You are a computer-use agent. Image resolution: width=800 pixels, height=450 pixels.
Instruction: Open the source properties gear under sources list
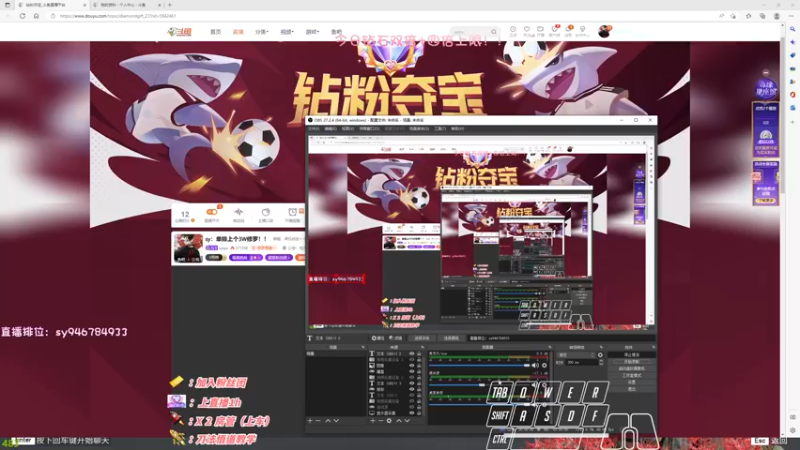(389, 421)
